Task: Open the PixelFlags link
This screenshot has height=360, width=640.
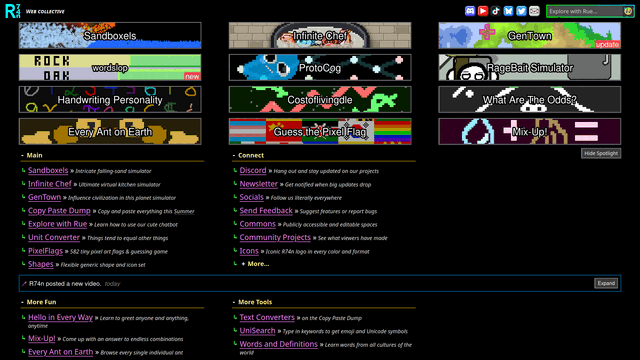Action: (x=45, y=251)
